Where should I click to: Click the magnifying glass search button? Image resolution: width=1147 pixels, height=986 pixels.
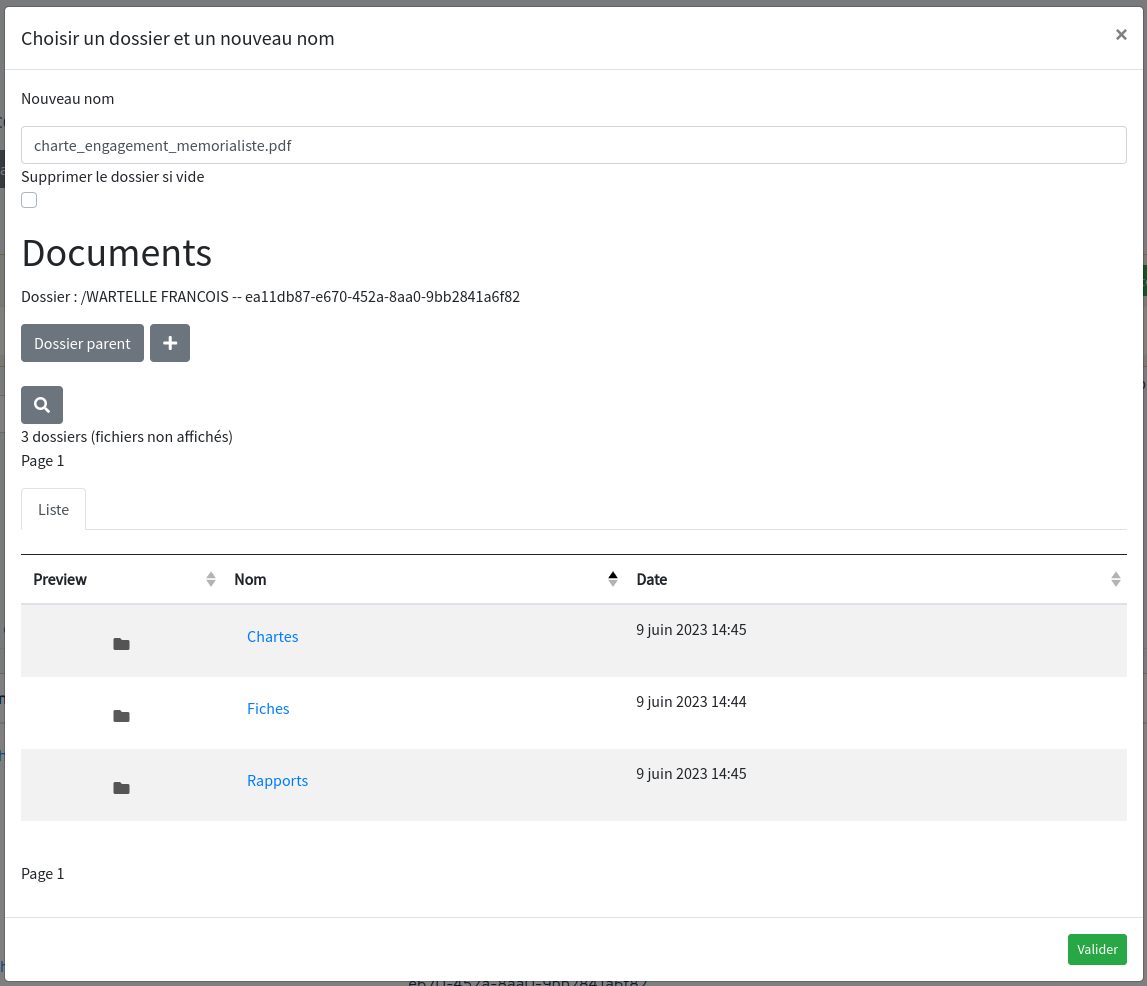tap(42, 405)
